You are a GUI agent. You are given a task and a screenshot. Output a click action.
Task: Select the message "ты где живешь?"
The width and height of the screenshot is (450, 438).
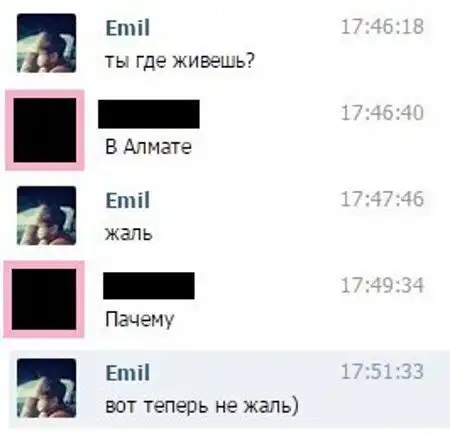coord(180,61)
